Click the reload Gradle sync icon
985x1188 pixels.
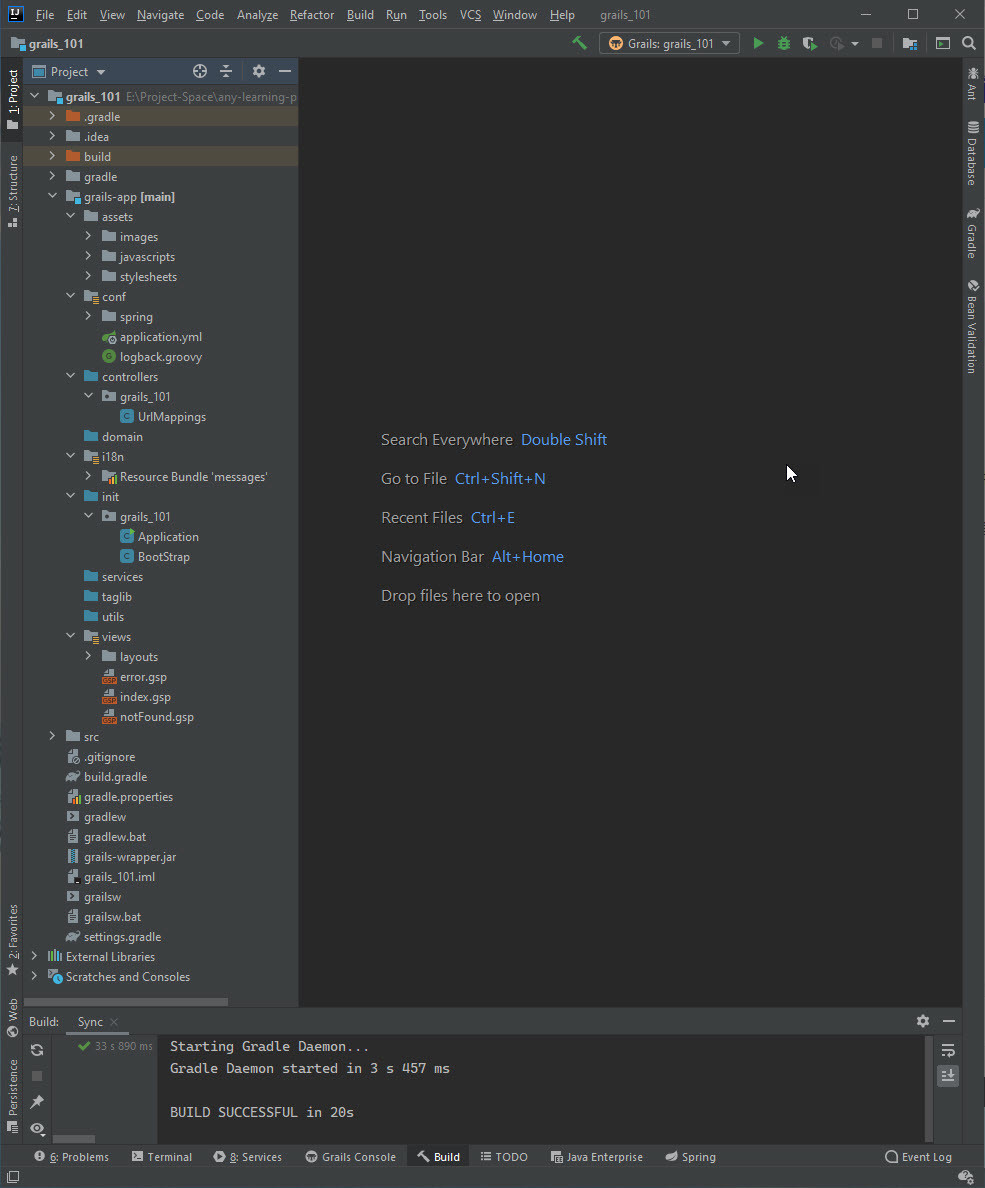click(36, 1050)
